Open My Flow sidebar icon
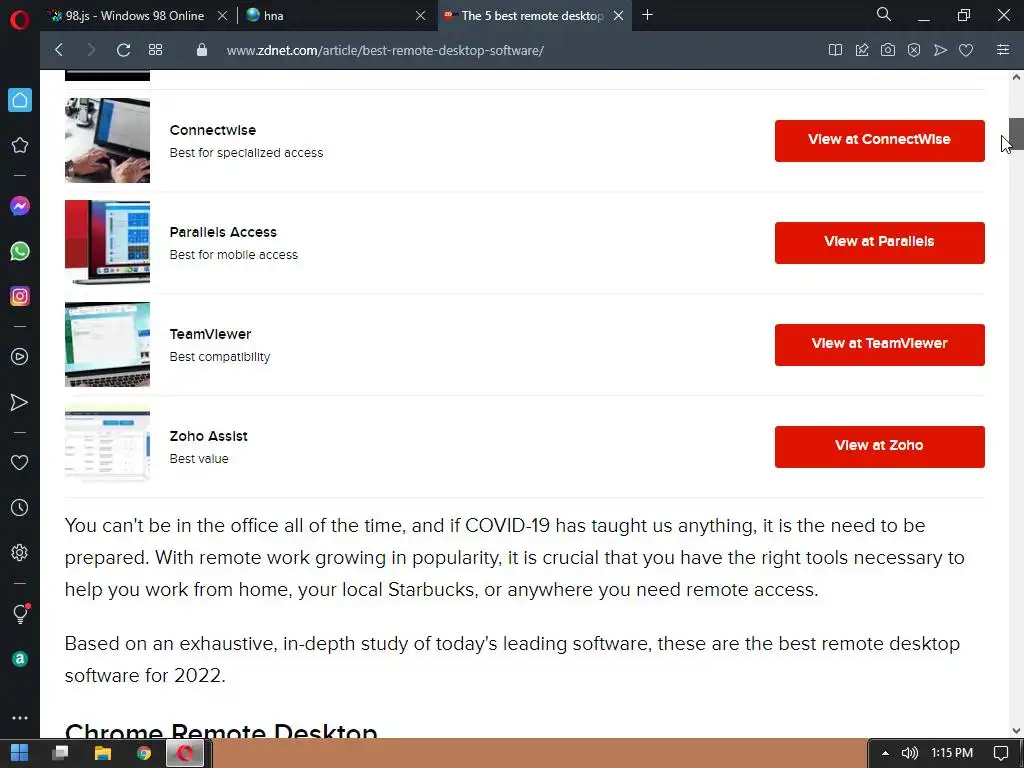 [20, 402]
